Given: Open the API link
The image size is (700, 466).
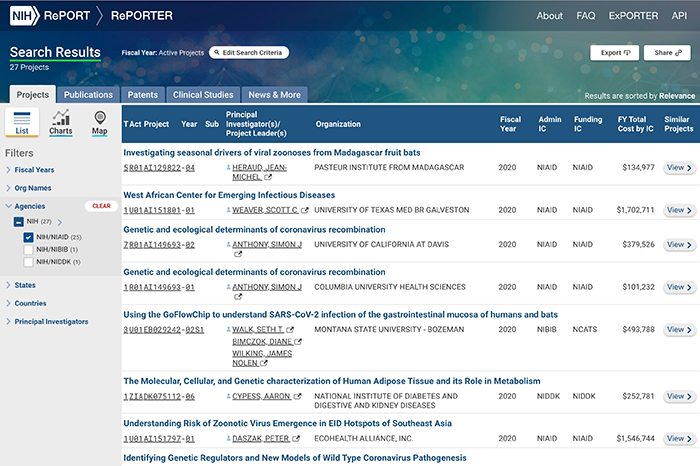Looking at the screenshot, I should click(x=679, y=16).
